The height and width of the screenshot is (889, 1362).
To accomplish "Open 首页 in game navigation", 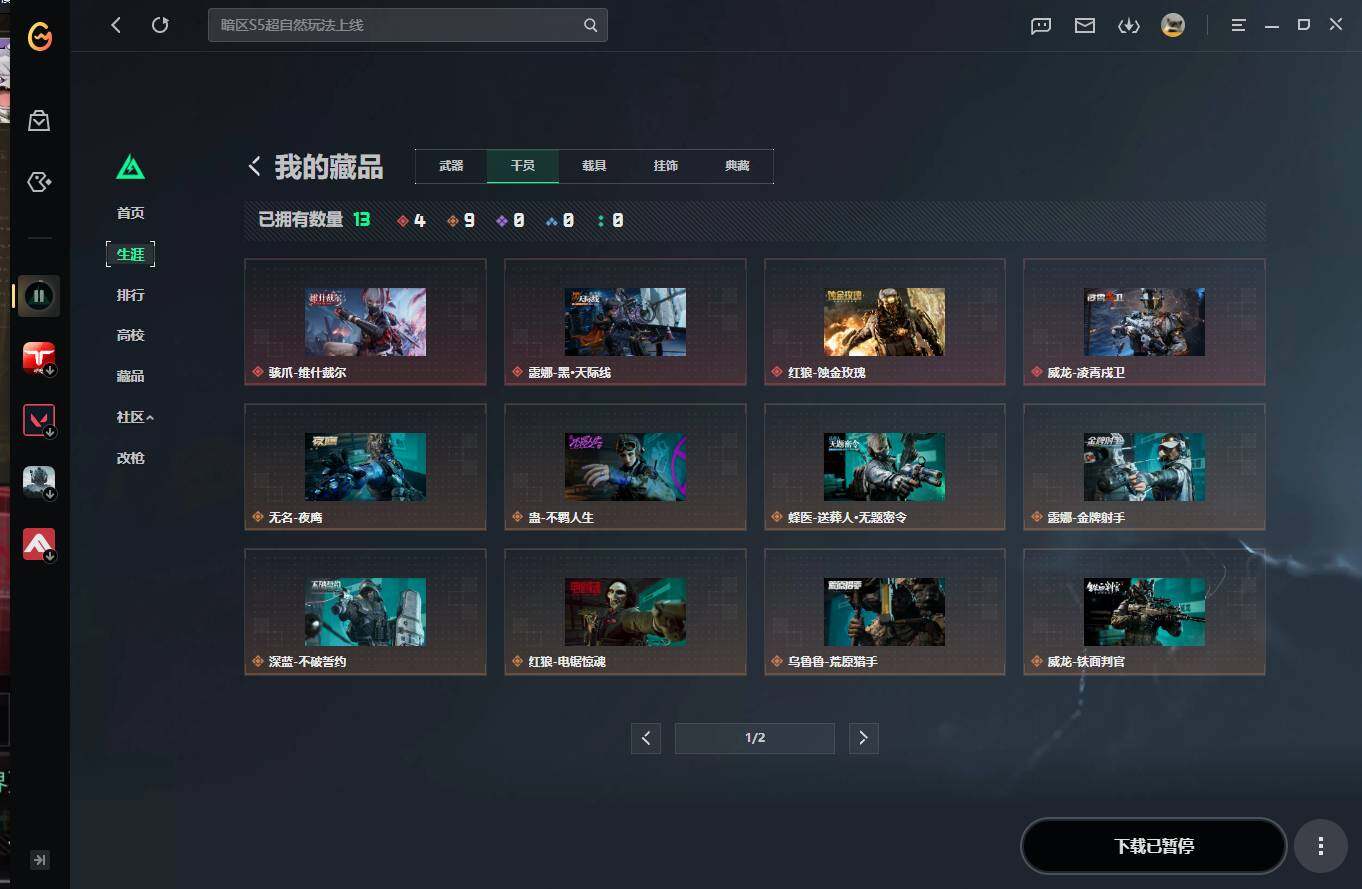I will tap(131, 213).
